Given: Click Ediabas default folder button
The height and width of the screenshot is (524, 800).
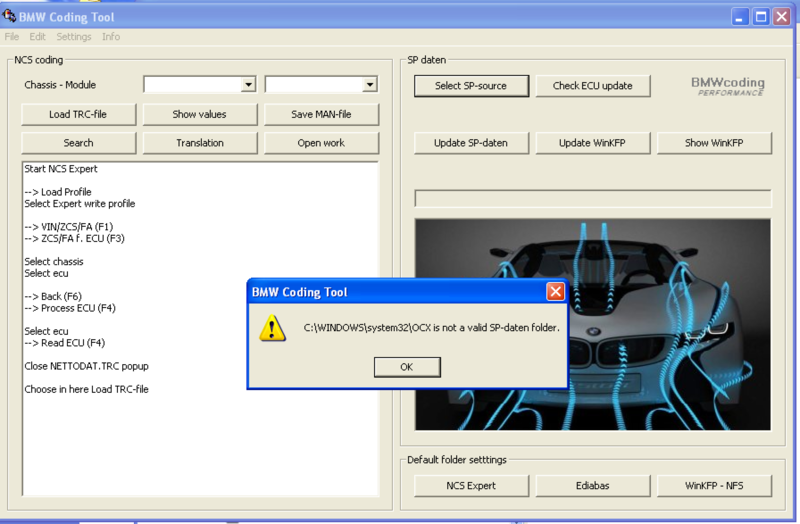Looking at the screenshot, I should (x=593, y=486).
